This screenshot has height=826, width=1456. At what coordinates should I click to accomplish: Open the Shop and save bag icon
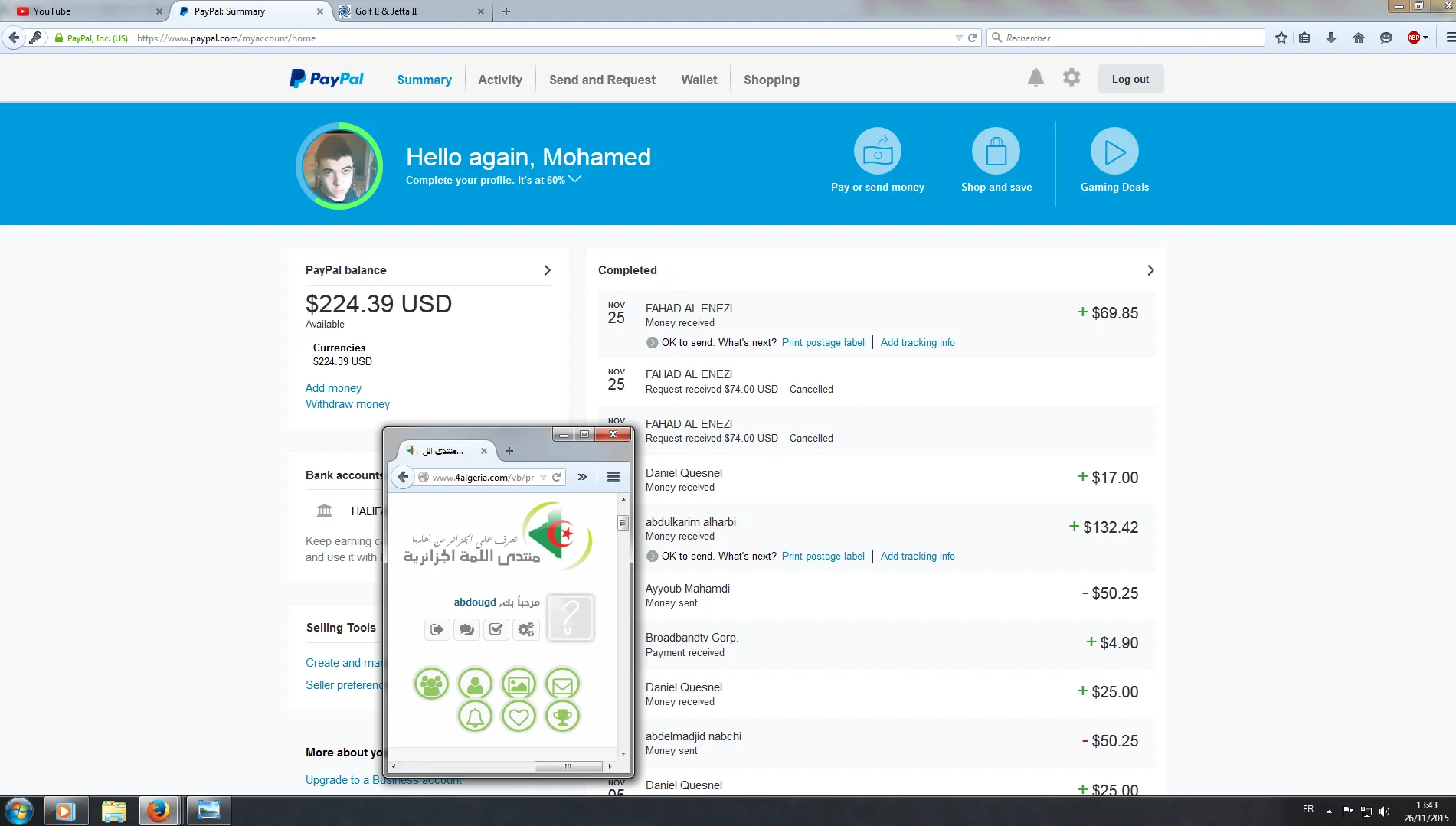coord(996,152)
